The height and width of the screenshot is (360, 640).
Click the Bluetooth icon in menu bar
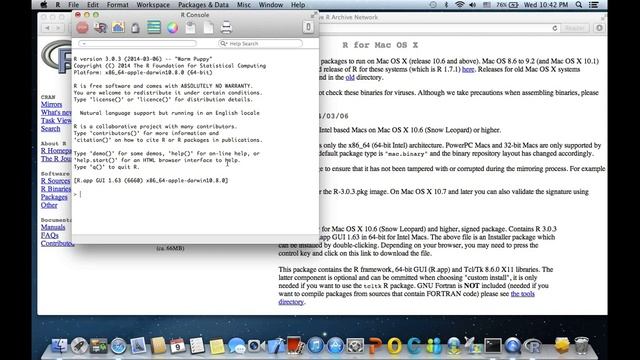pyautogui.click(x=446, y=5)
